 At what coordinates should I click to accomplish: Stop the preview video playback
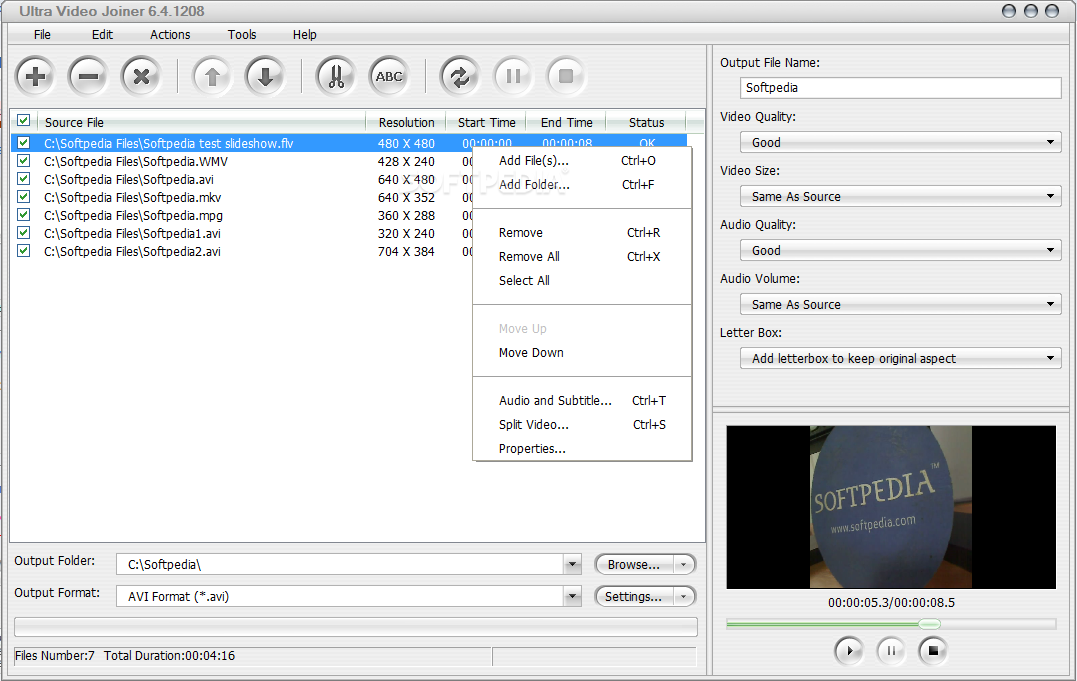pyautogui.click(x=933, y=650)
